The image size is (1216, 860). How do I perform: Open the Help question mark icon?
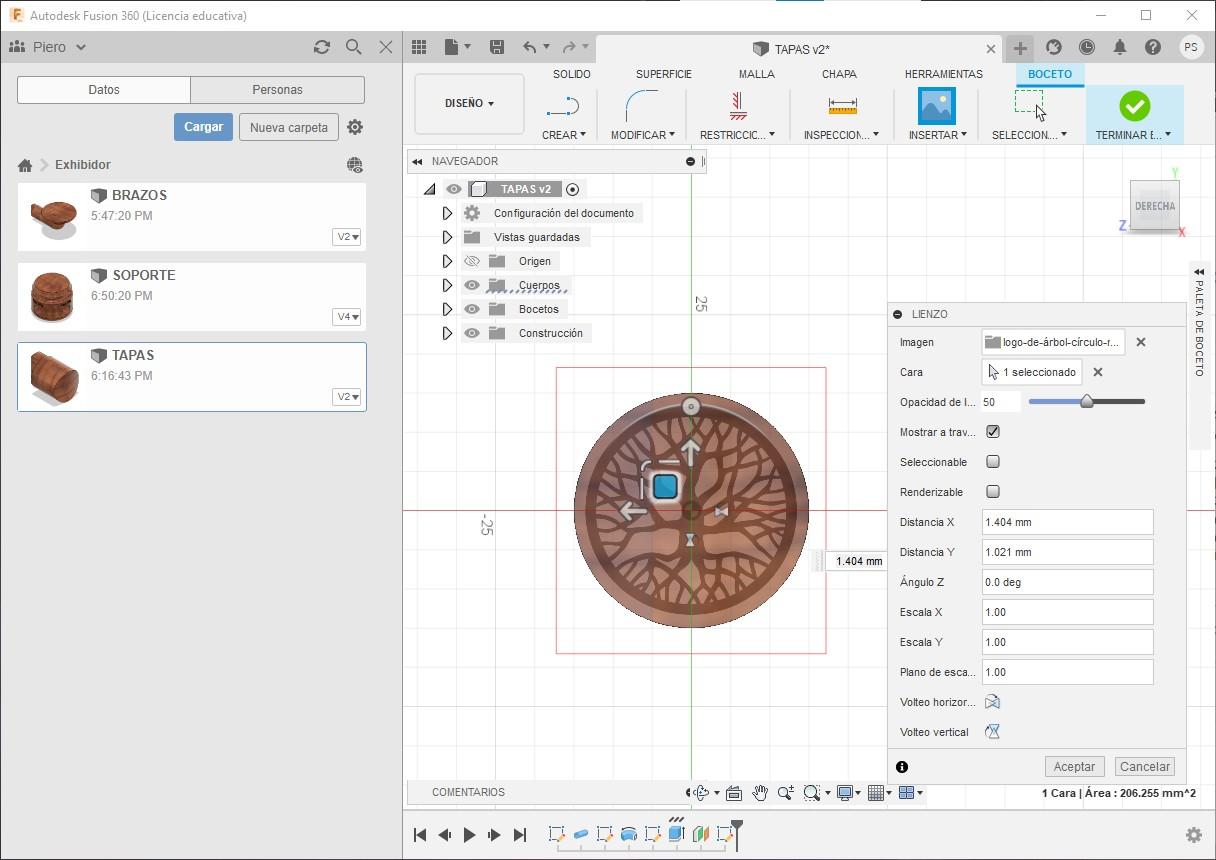click(x=1153, y=47)
